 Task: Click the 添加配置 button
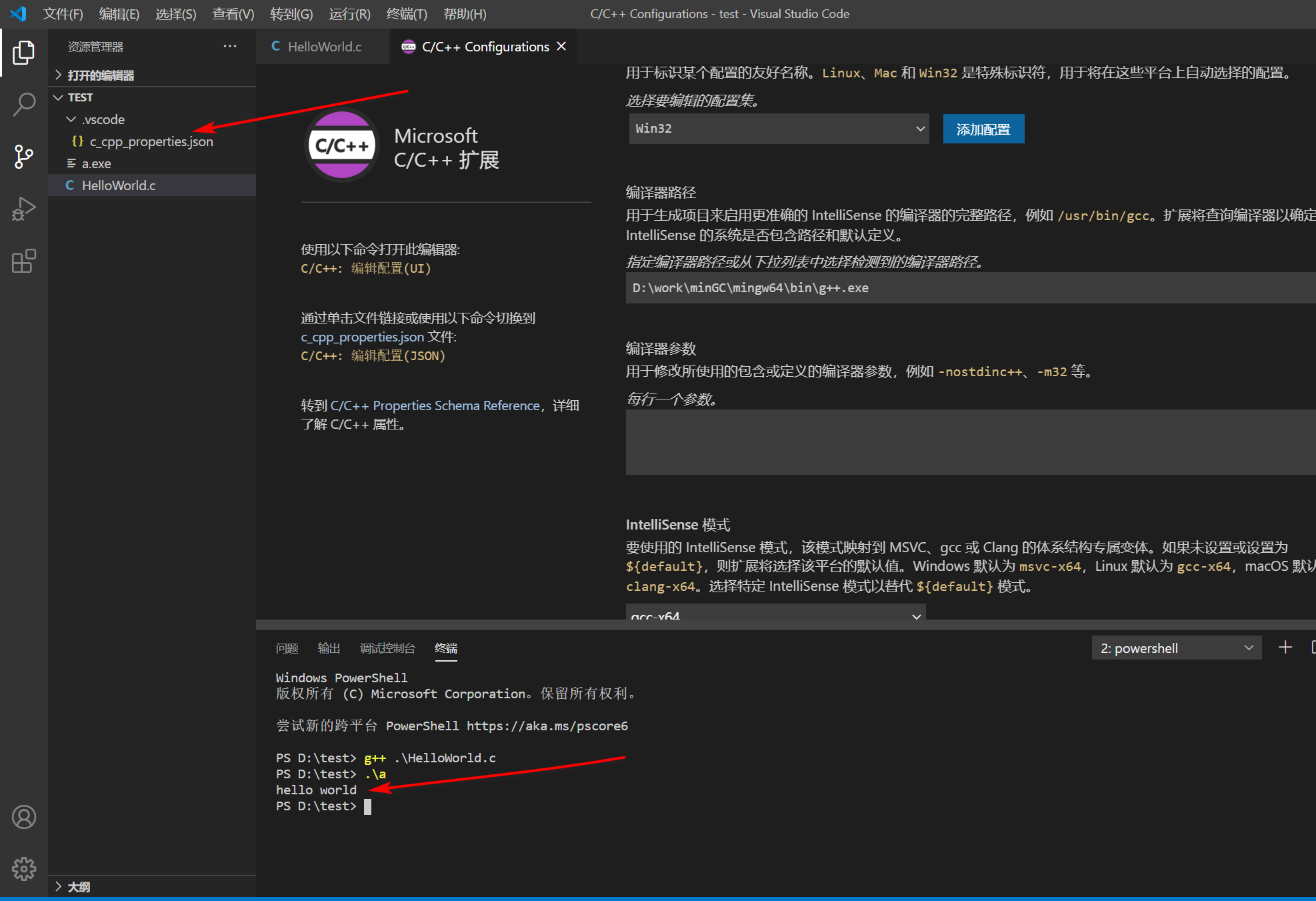[x=983, y=129]
